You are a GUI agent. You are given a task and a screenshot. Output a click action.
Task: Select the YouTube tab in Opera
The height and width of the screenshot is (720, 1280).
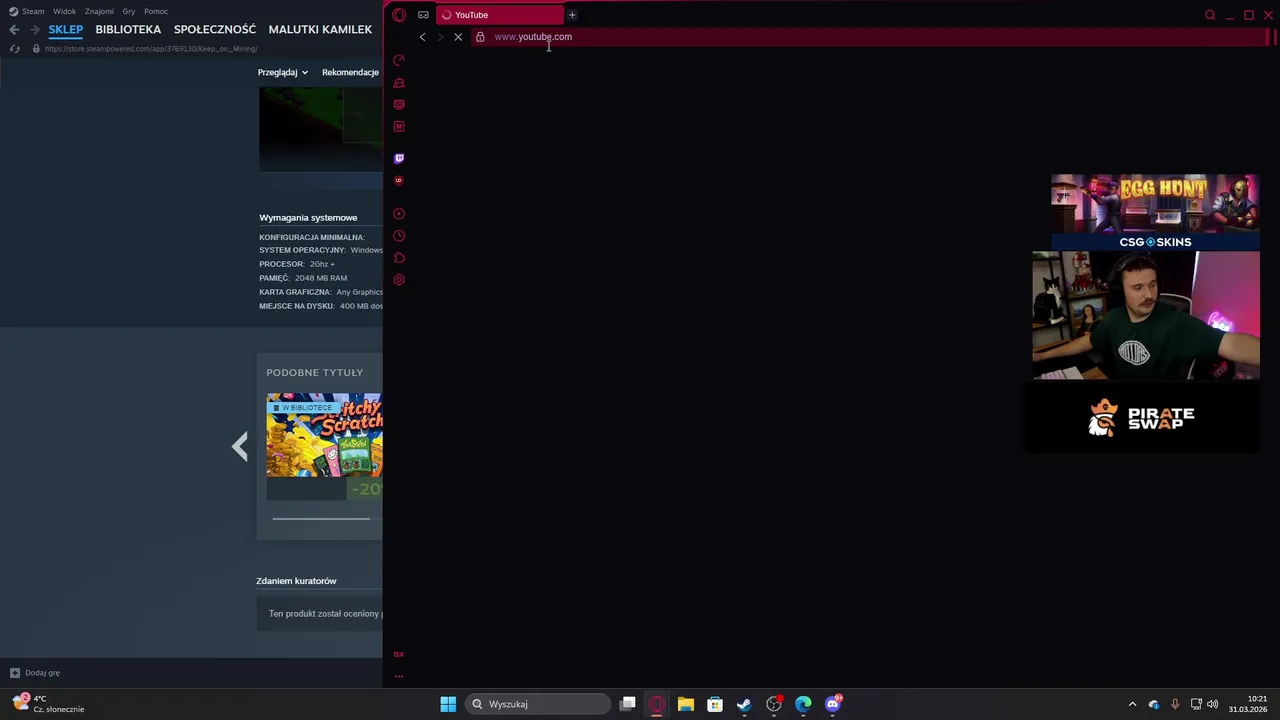pos(499,15)
